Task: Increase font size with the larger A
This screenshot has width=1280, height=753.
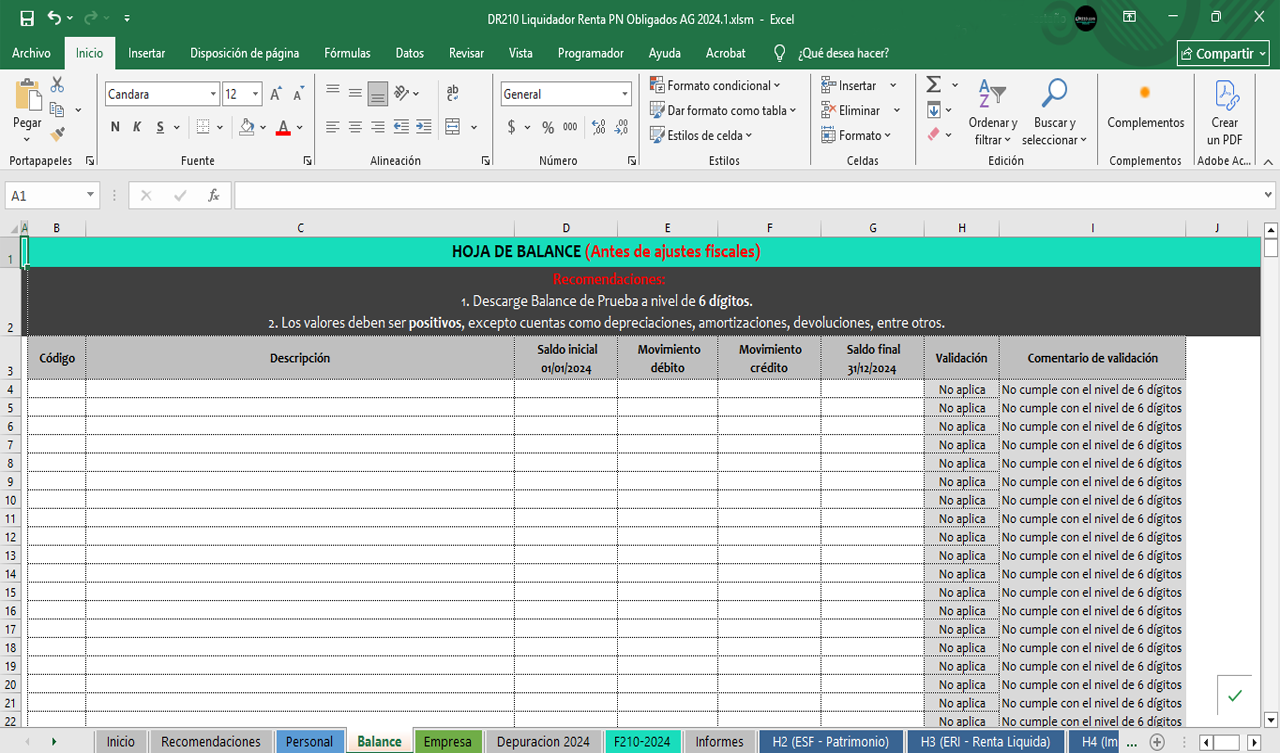Action: pyautogui.click(x=276, y=94)
